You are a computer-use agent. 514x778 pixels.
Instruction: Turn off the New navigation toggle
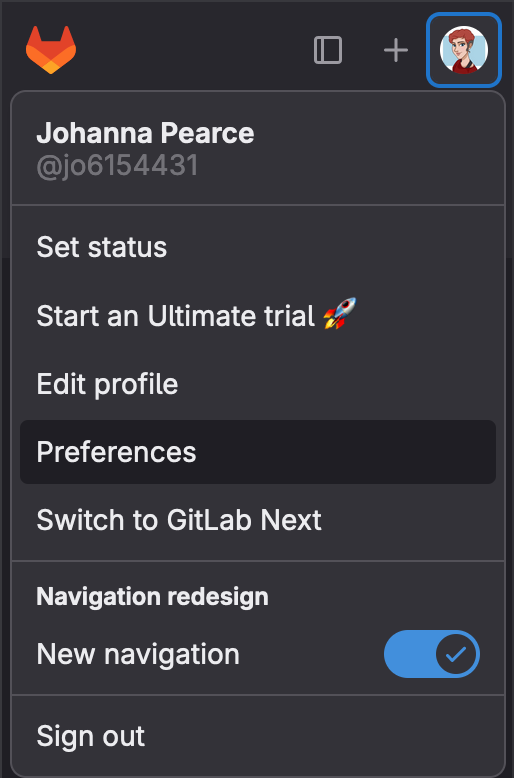[x=432, y=654]
